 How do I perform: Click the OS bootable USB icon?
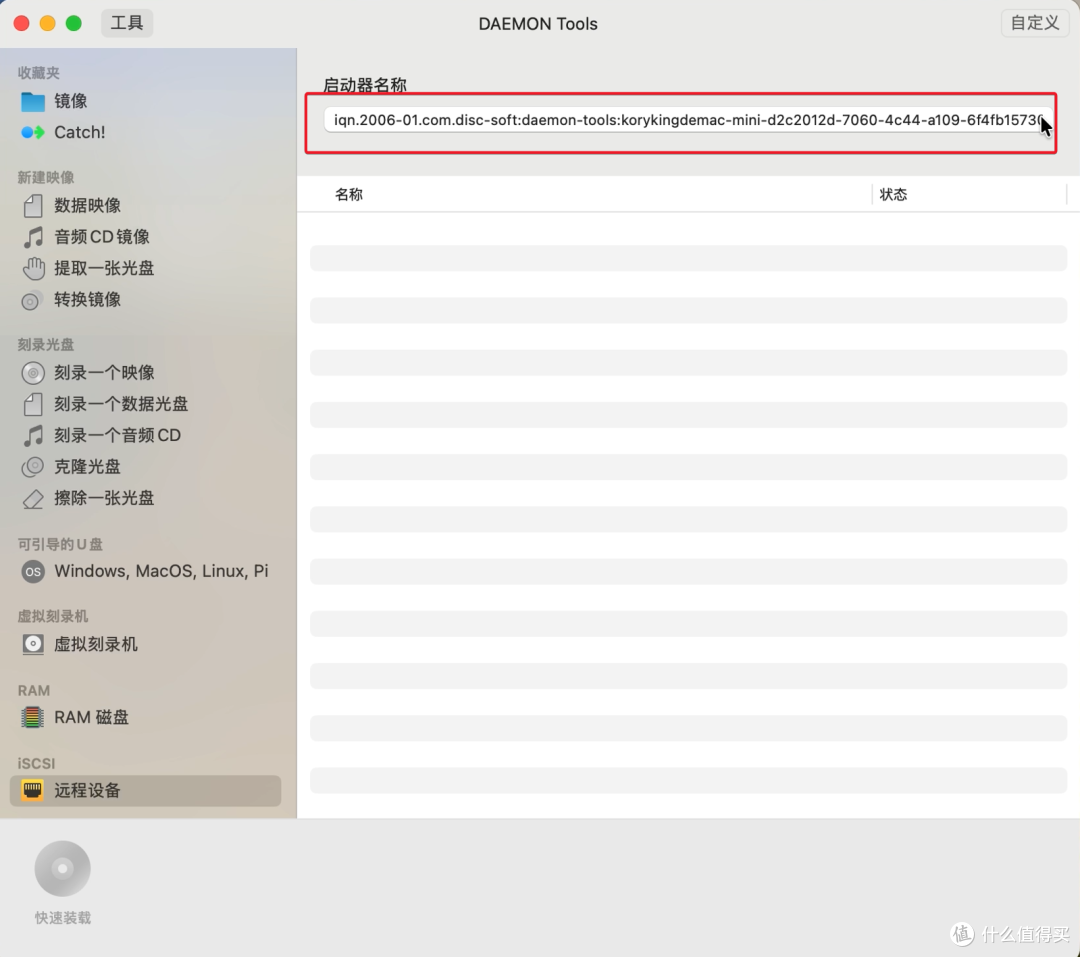point(32,571)
